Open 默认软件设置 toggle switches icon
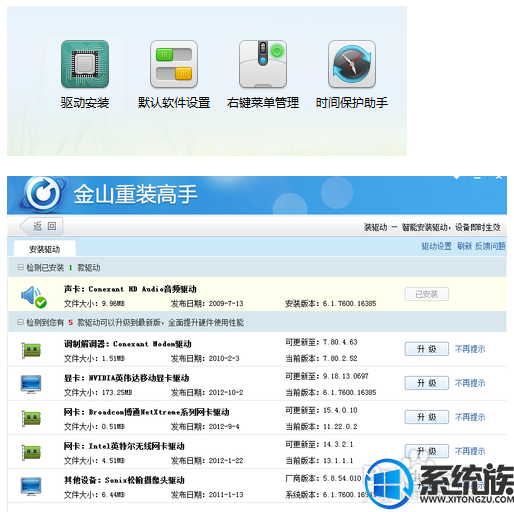 (x=174, y=64)
